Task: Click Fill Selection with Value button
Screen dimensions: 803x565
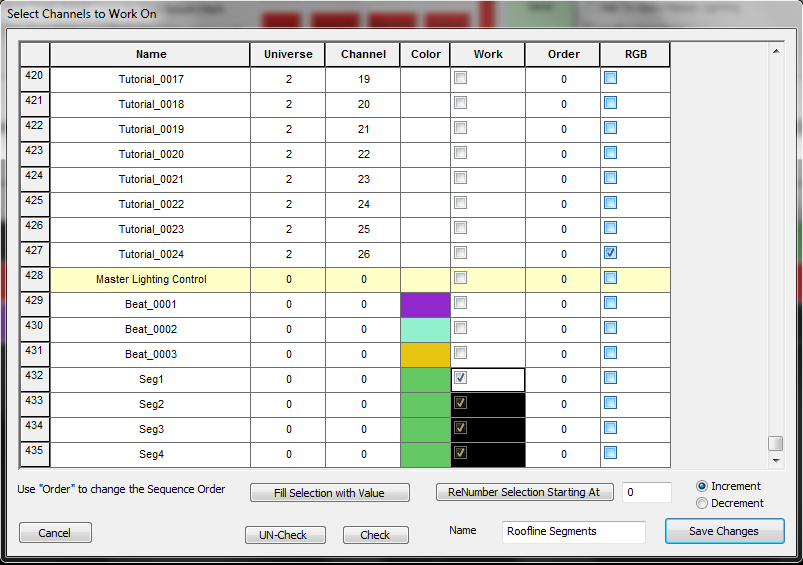Action: pyautogui.click(x=329, y=493)
